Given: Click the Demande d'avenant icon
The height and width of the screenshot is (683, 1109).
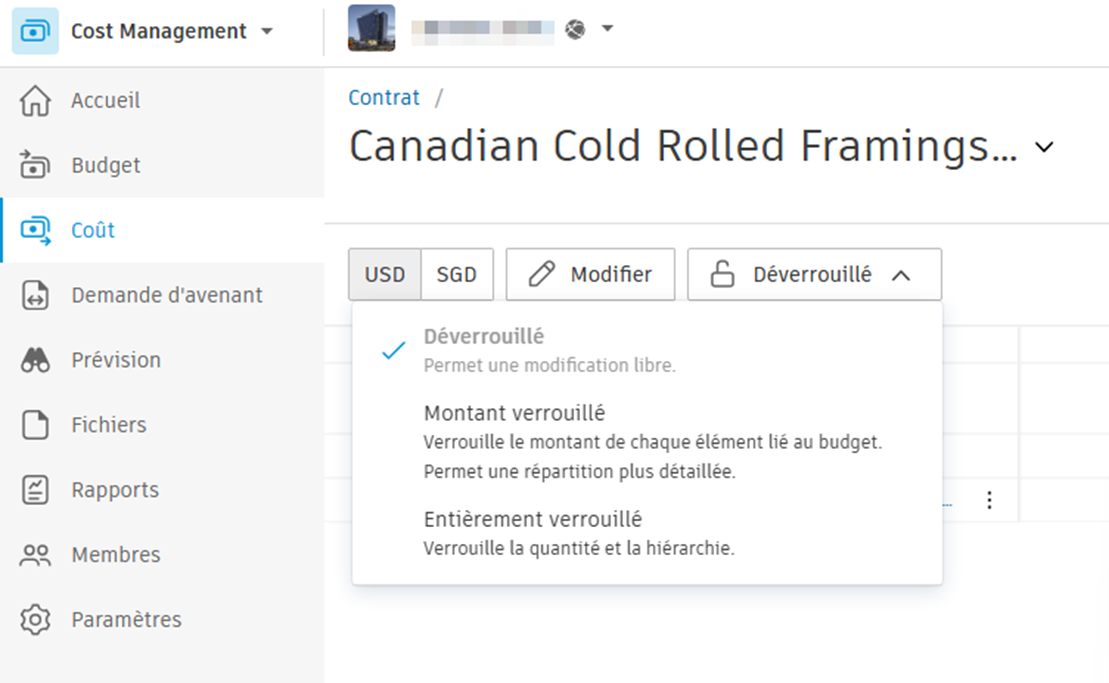Looking at the screenshot, I should coord(34,295).
